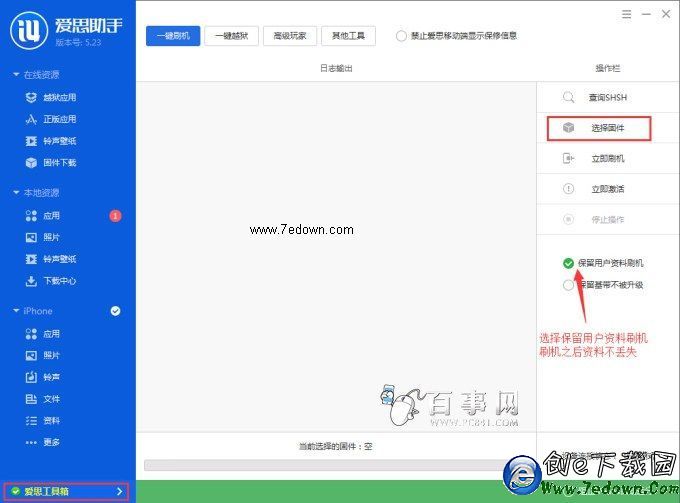Click the 停止操作 button label
The image size is (680, 503).
click(608, 219)
